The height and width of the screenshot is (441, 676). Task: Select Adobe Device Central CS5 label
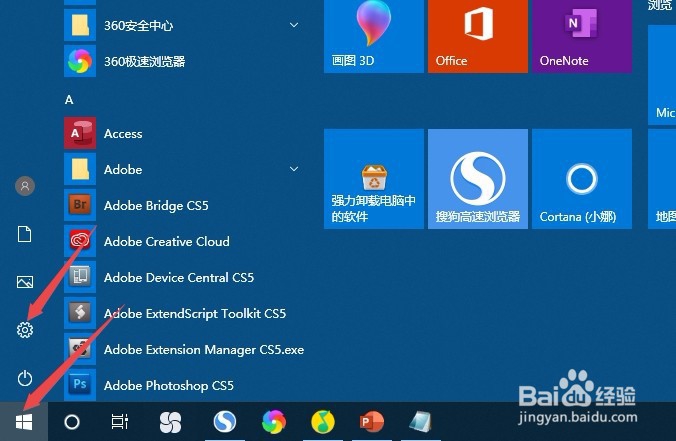pos(179,277)
